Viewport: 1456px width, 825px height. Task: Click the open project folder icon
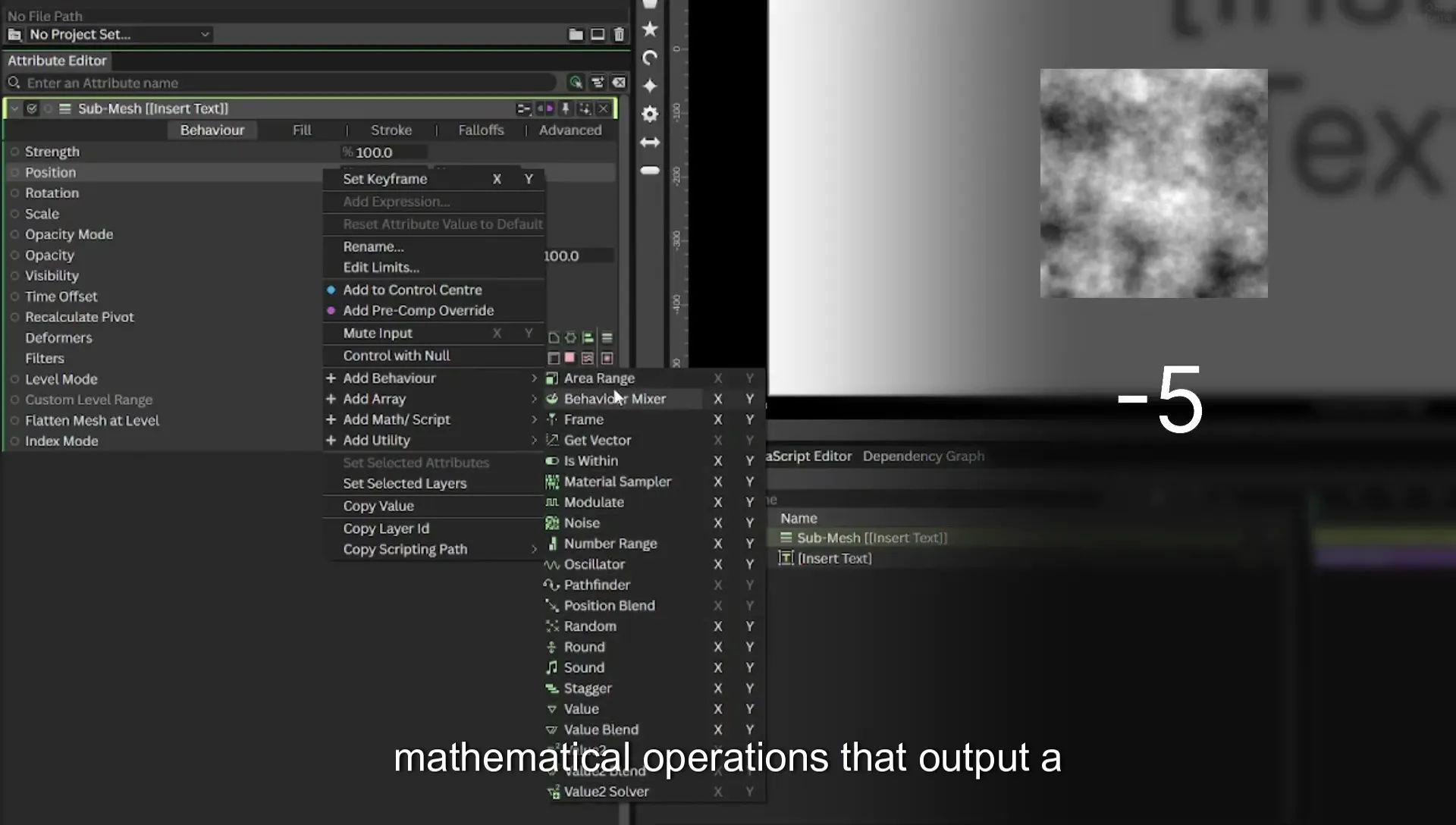pos(576,34)
